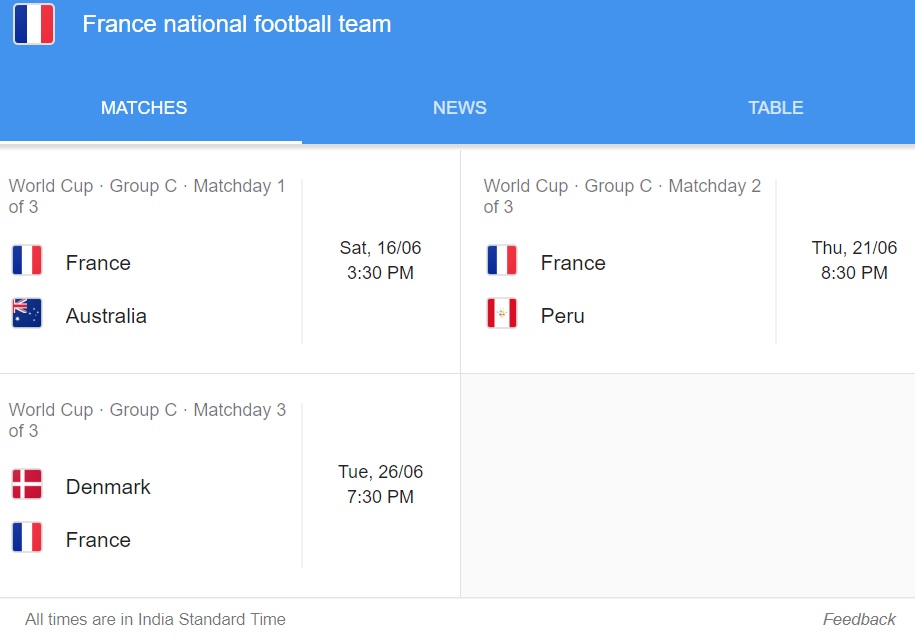Click the France national football team title
This screenshot has height=639, width=915.
coord(237,24)
